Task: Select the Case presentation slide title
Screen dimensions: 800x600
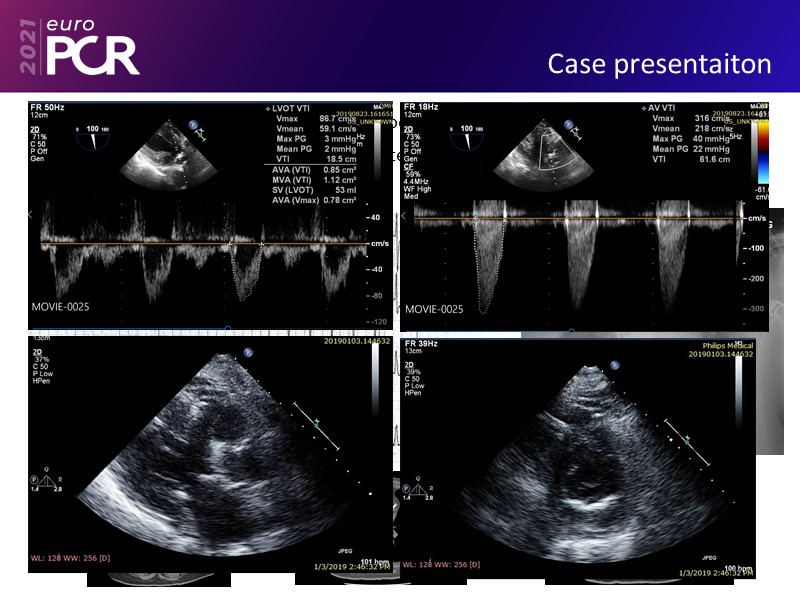Action: 659,64
